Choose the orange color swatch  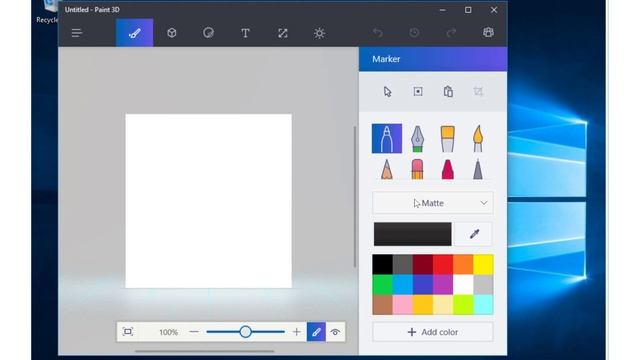[x=463, y=264]
